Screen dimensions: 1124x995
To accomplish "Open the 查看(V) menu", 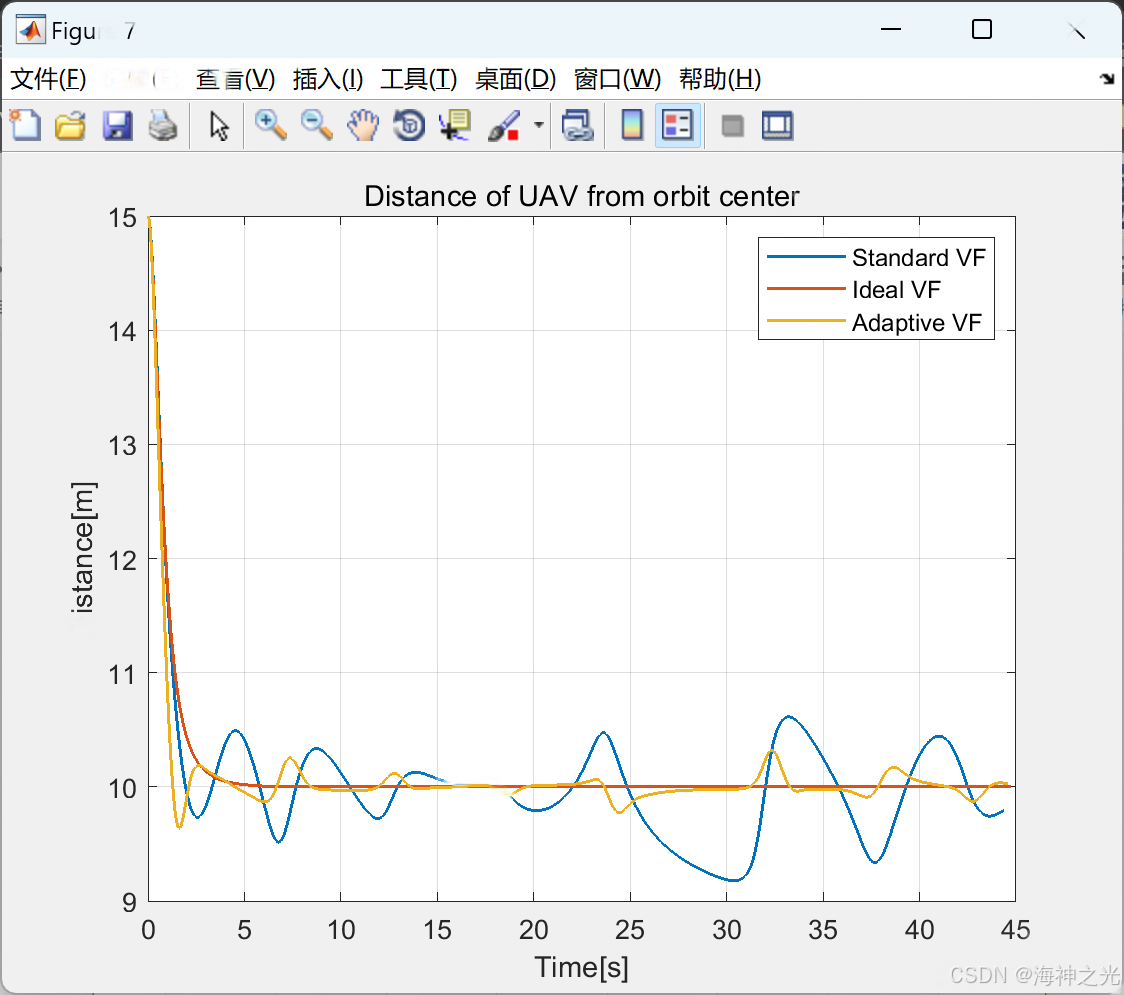I will click(x=235, y=79).
